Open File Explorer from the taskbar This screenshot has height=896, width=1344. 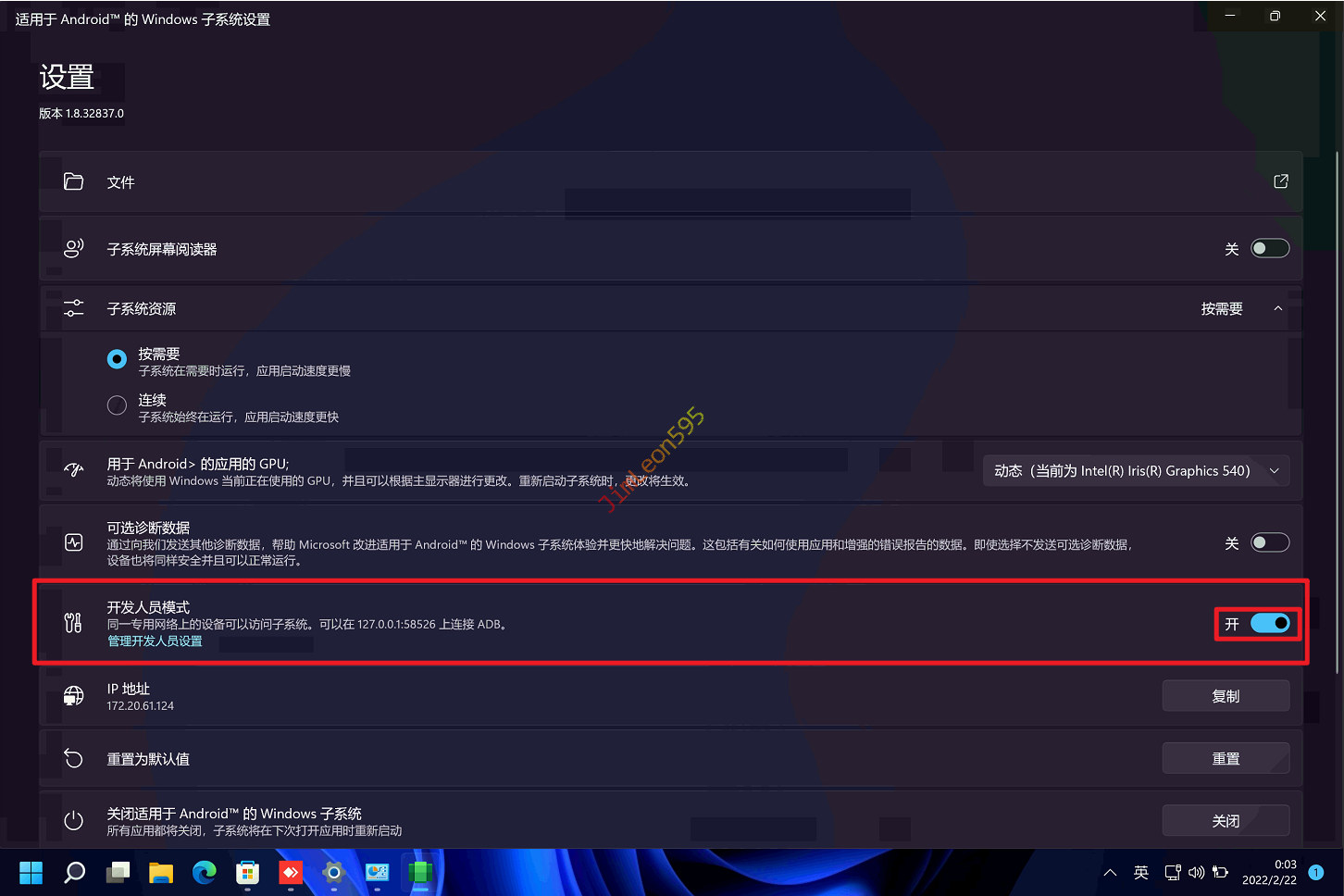[161, 872]
